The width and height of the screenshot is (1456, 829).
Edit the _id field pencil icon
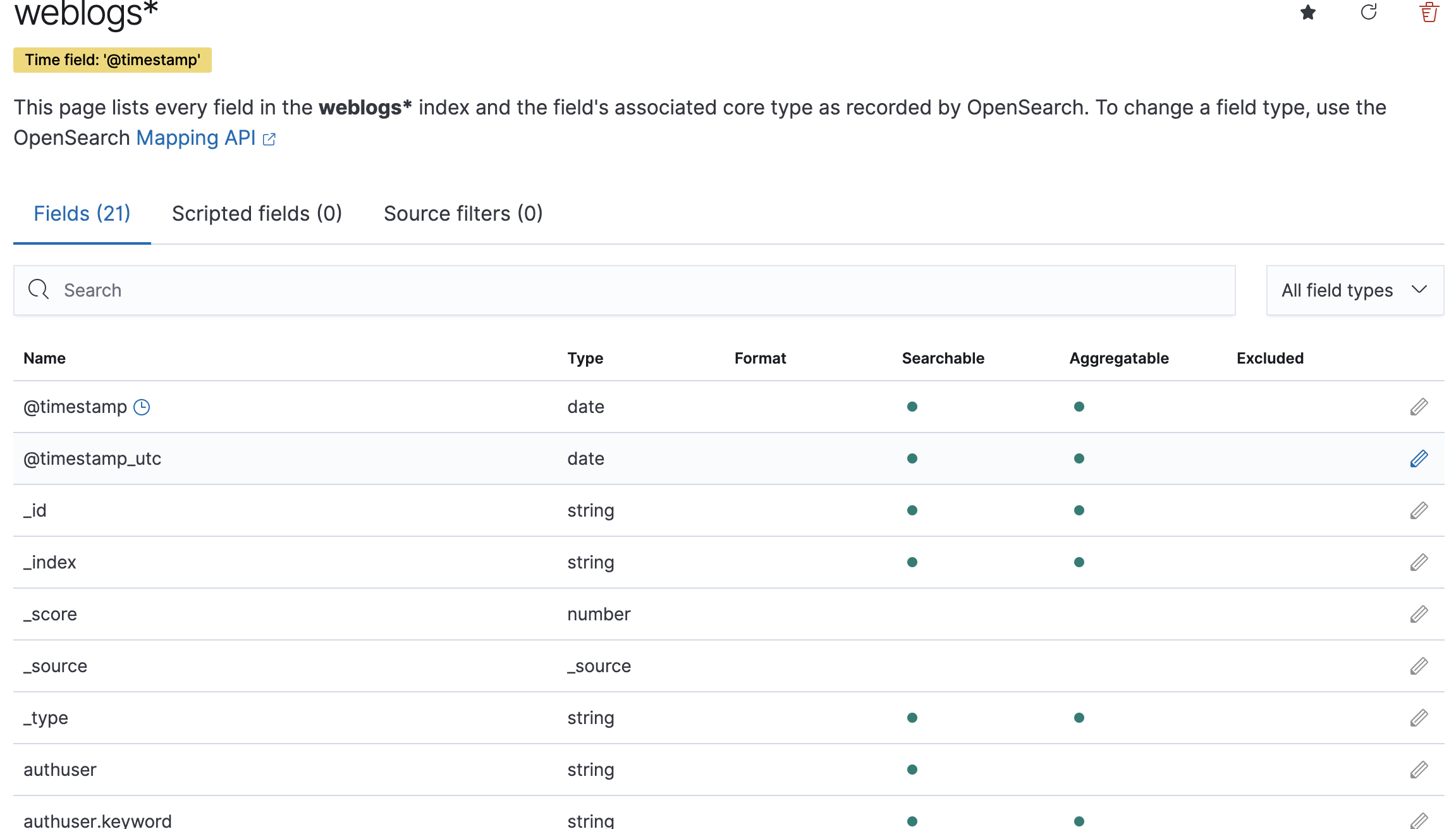click(1419, 510)
